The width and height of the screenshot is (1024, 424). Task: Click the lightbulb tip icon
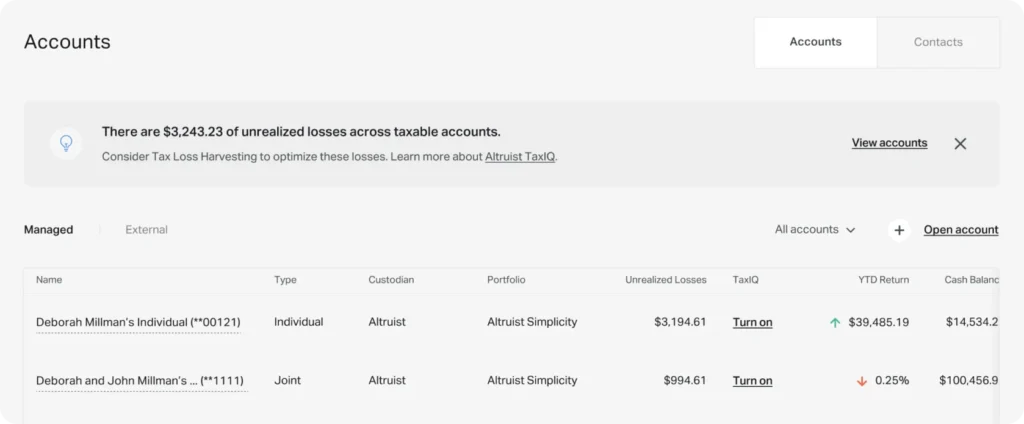pyautogui.click(x=66, y=143)
